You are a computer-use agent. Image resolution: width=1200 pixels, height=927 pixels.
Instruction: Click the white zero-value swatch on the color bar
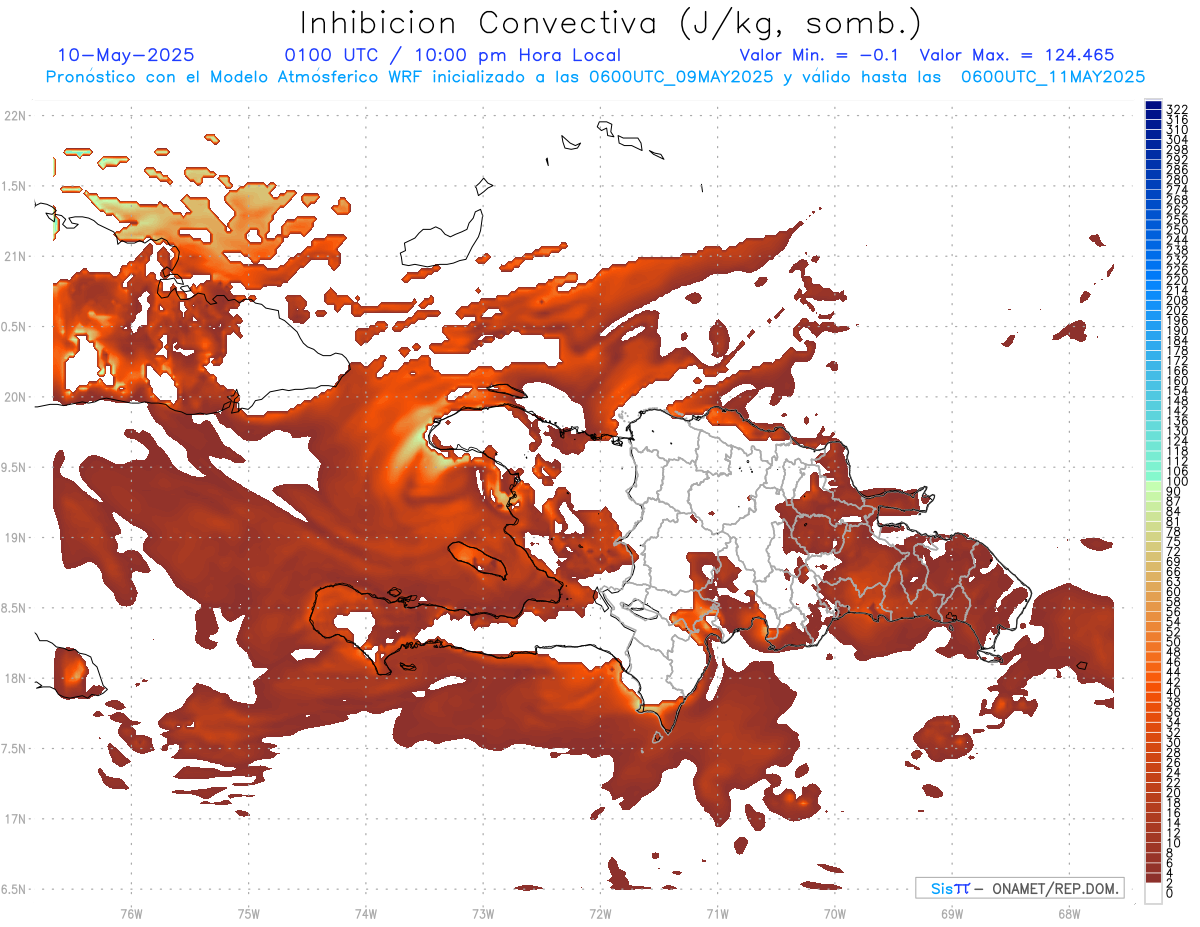click(x=1153, y=893)
